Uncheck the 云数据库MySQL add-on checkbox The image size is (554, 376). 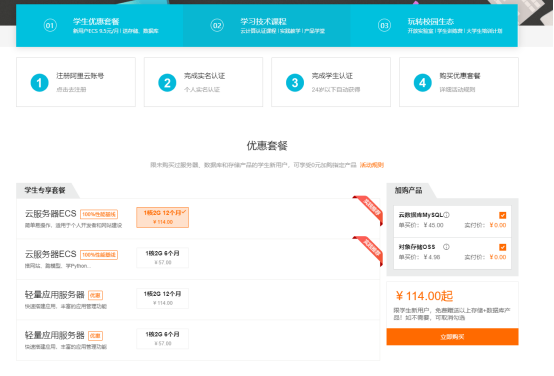tap(502, 215)
